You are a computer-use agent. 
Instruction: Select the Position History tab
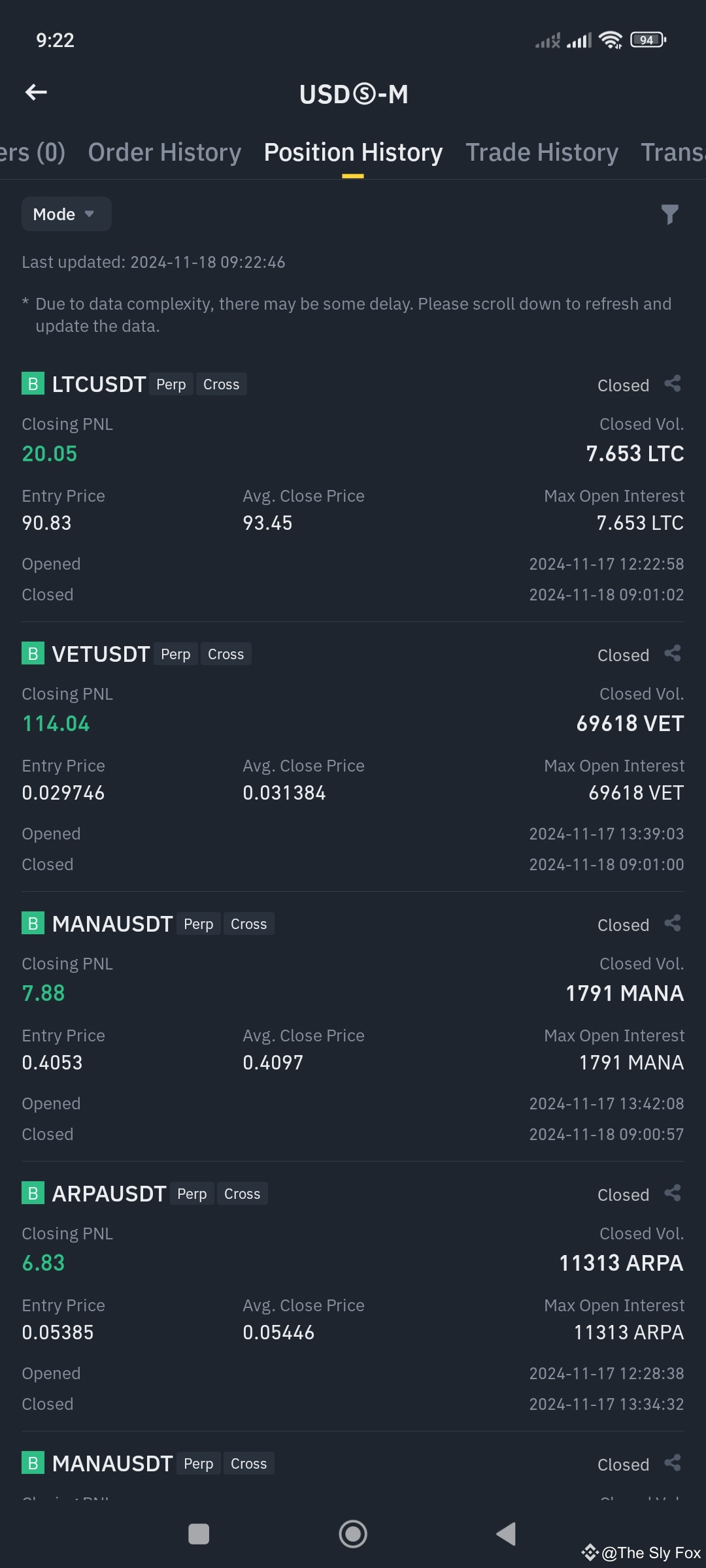(x=353, y=152)
